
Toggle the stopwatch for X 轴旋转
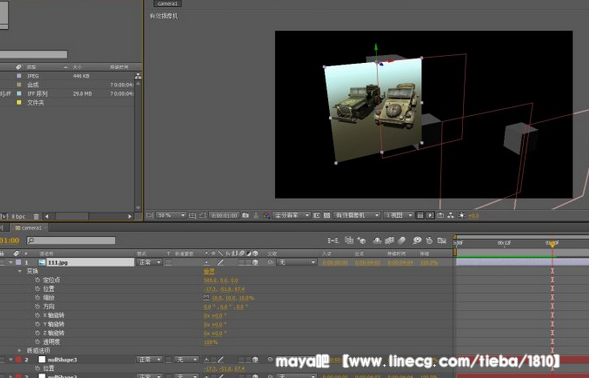coord(37,315)
